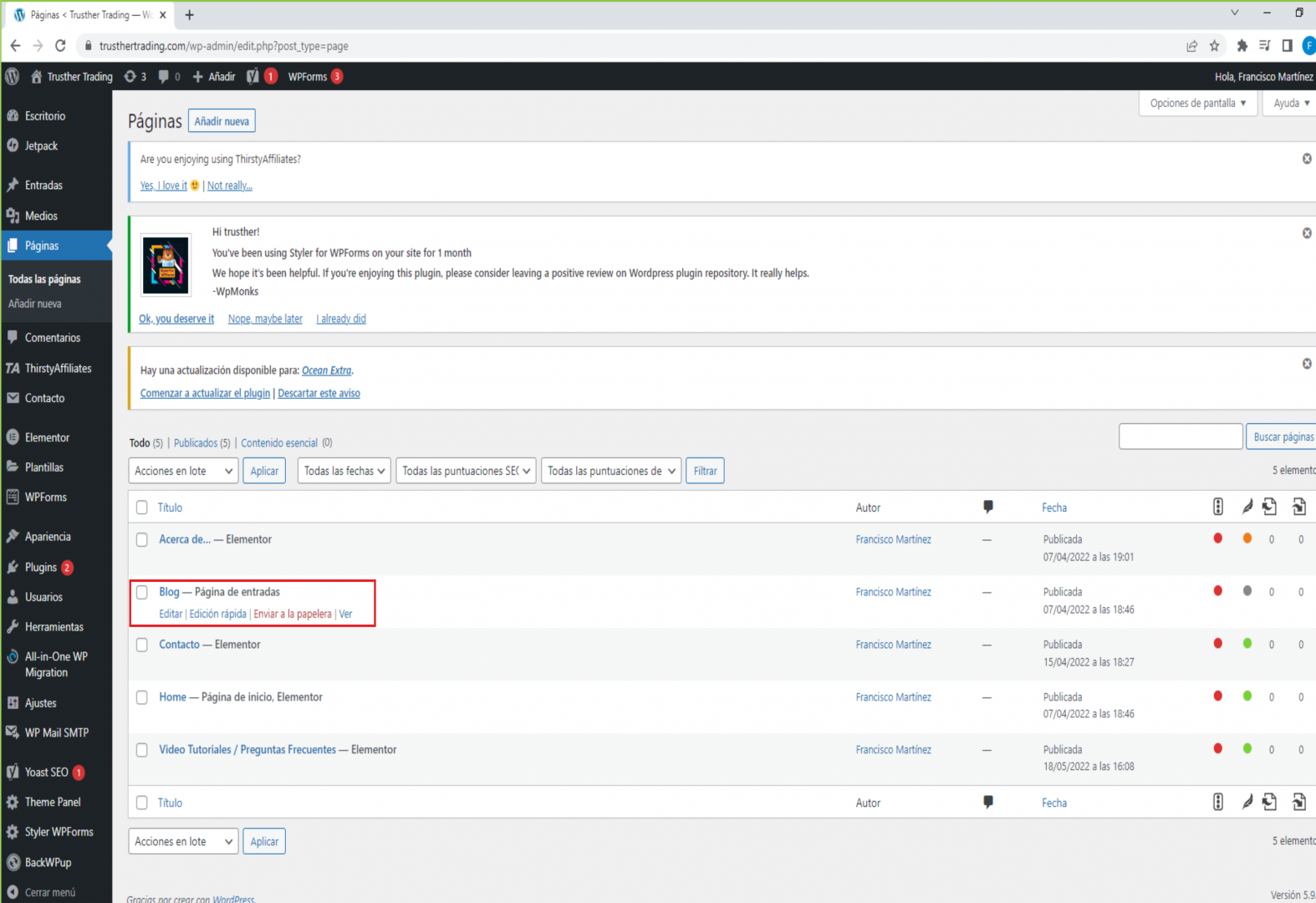Image resolution: width=1316 pixels, height=903 pixels.
Task: Click green readability dot for Contacto row
Action: [1247, 644]
